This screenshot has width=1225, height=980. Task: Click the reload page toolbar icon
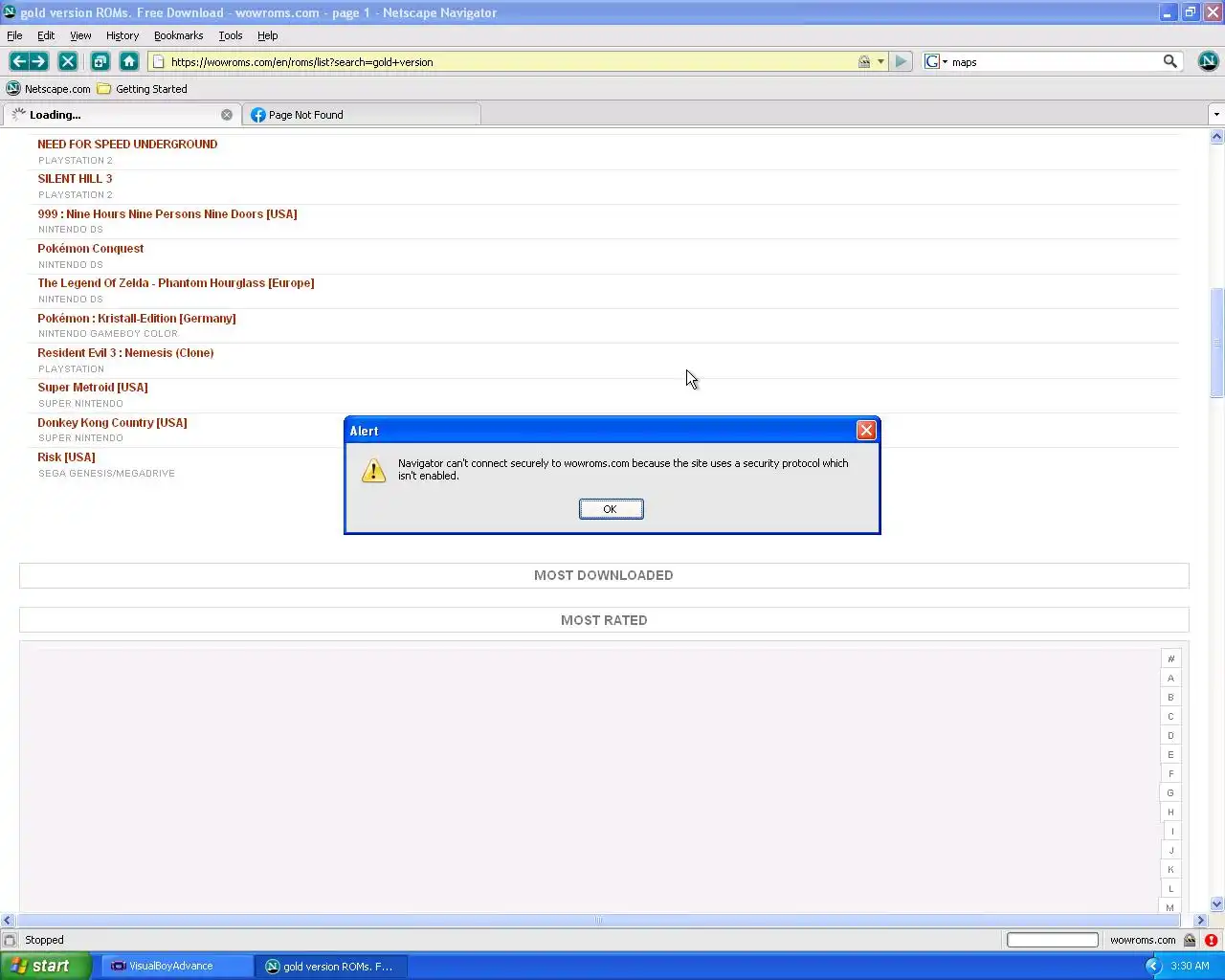click(100, 61)
